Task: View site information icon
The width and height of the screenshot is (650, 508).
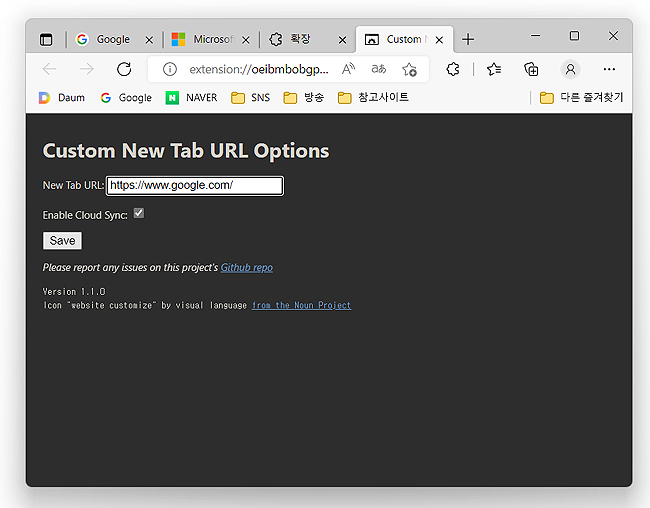Action: click(170, 69)
